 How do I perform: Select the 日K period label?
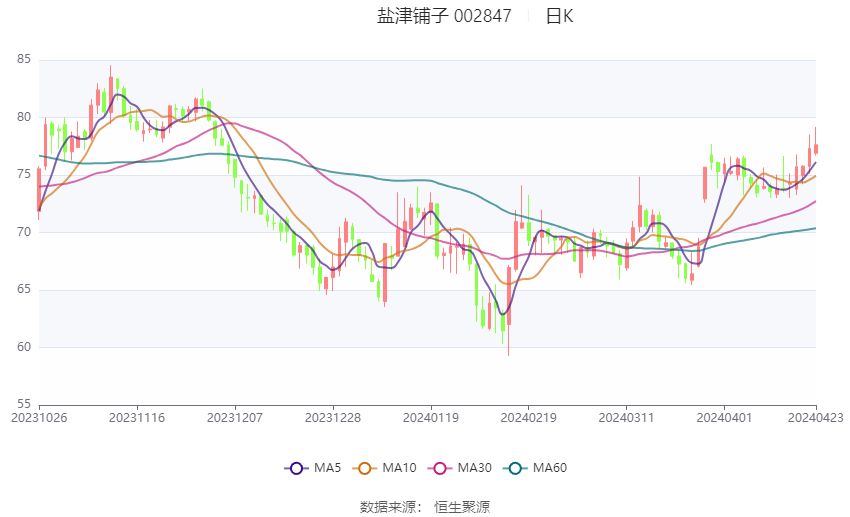(559, 16)
